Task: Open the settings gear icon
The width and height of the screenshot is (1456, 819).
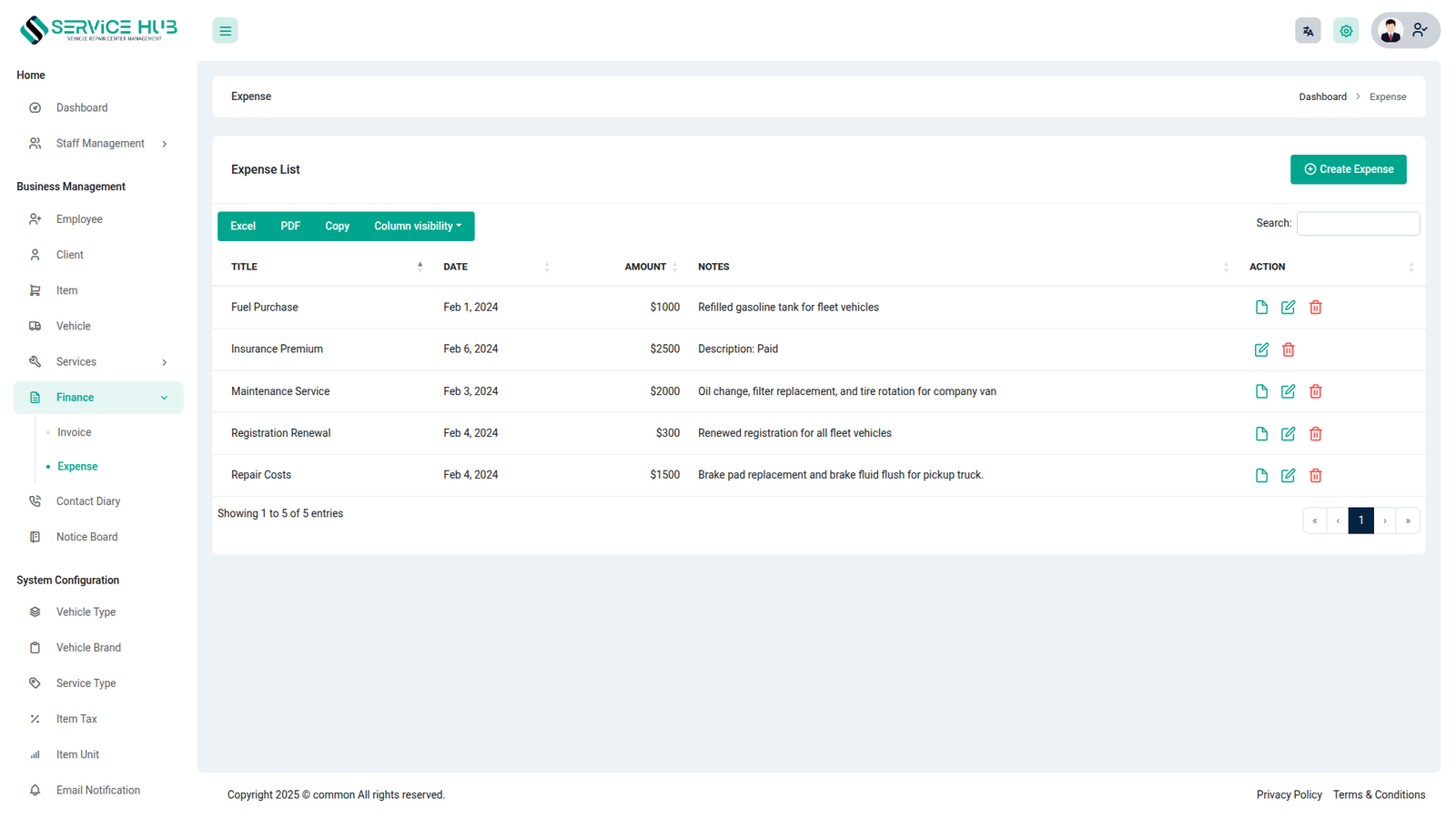Action: [1346, 31]
